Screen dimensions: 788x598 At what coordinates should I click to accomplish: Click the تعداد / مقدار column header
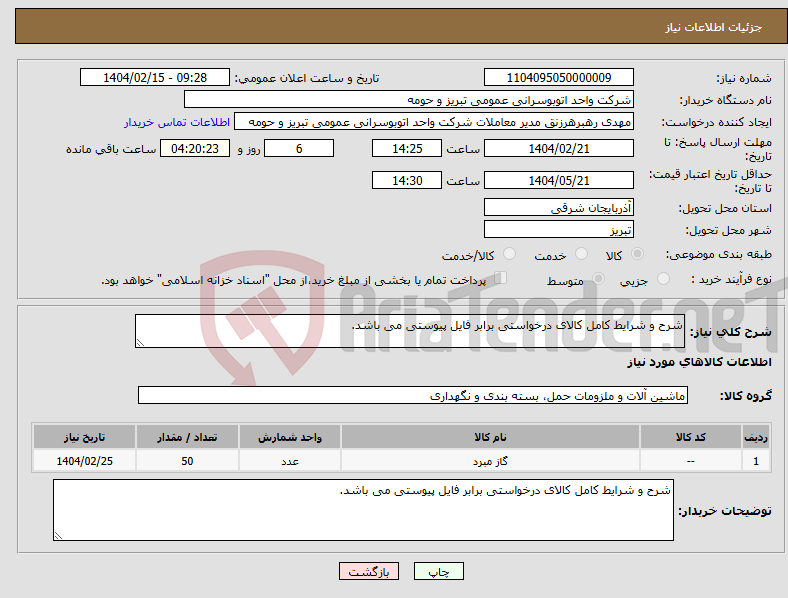click(x=187, y=437)
